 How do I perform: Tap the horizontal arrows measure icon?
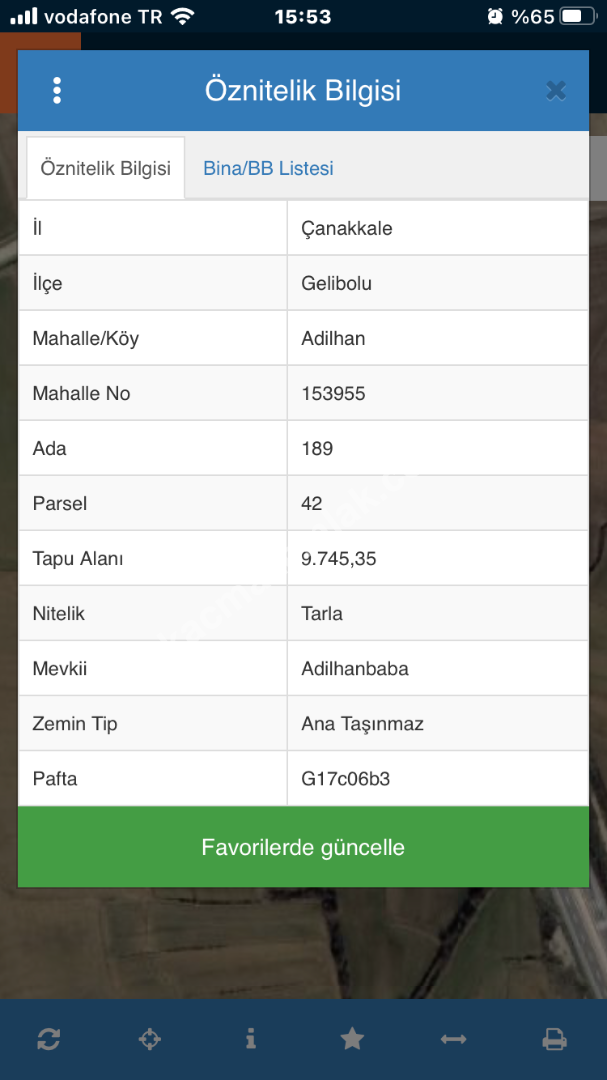[453, 1040]
